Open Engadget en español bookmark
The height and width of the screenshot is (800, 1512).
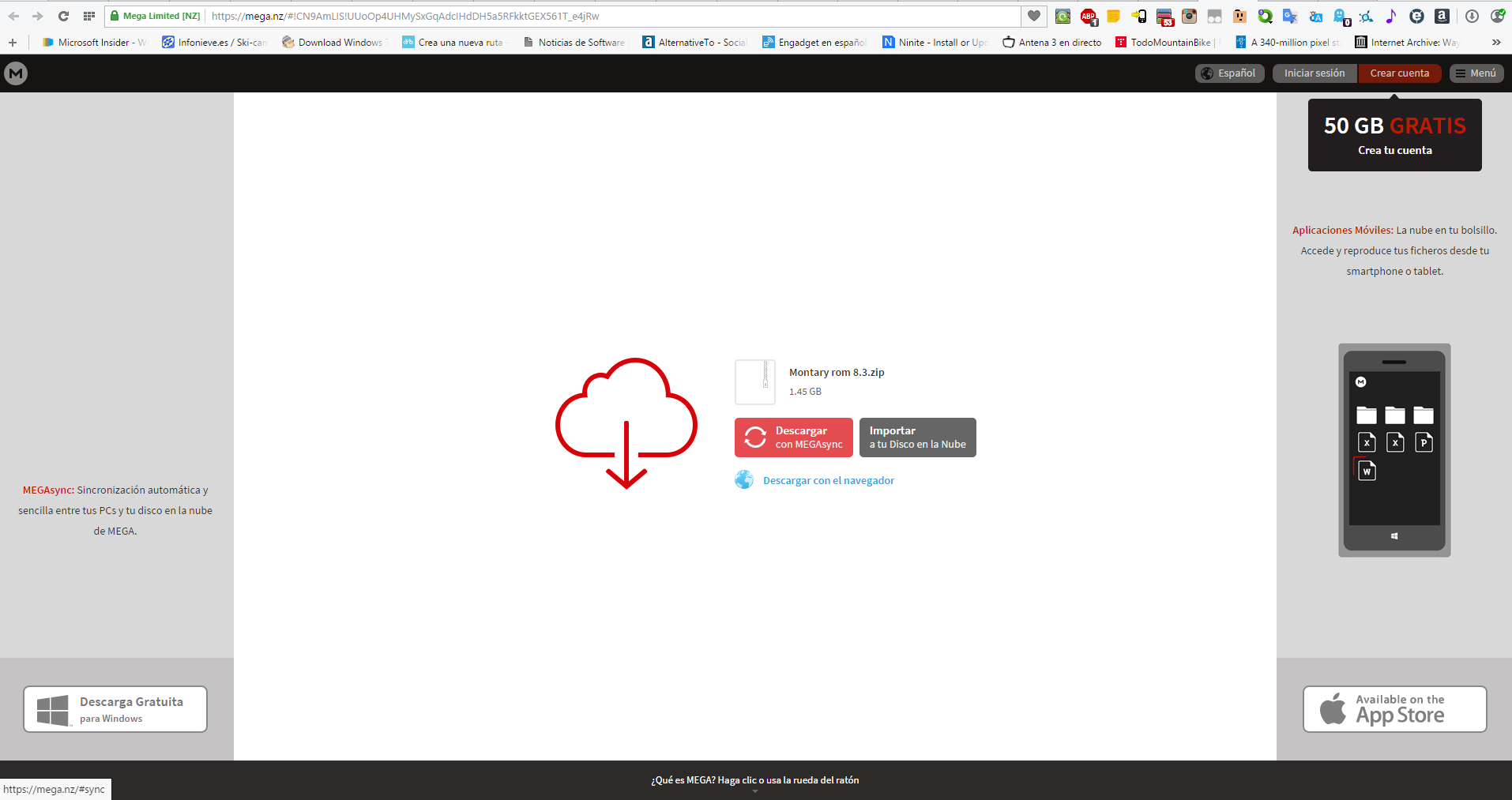pos(814,42)
